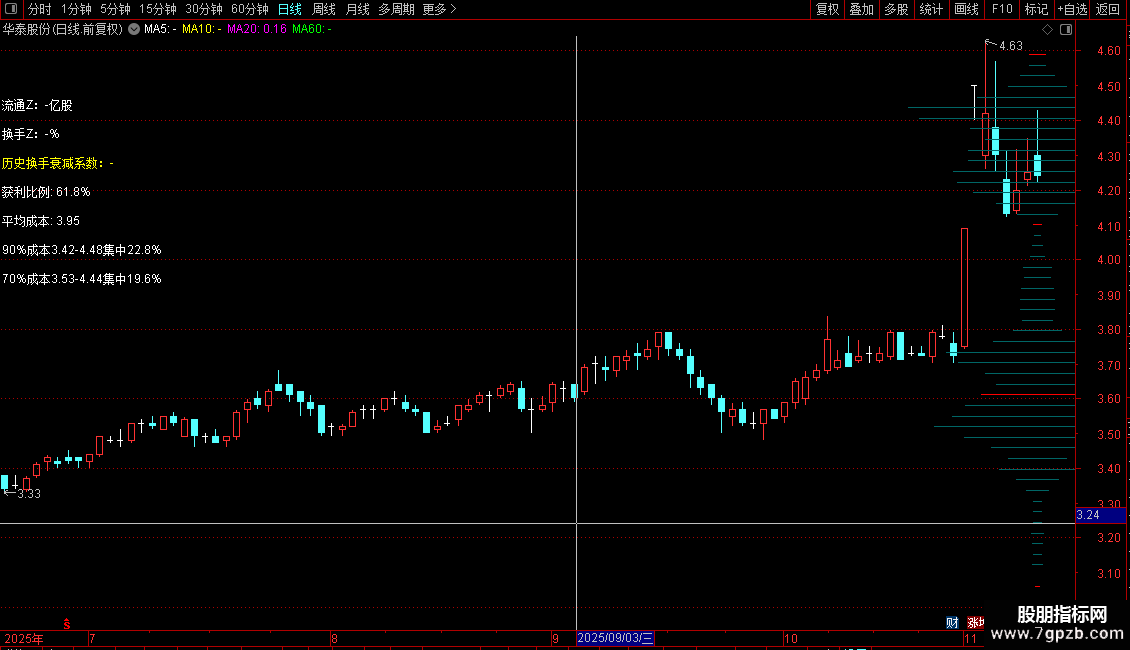Click the 2025年 label on time axis
The width and height of the screenshot is (1130, 650).
point(24,638)
